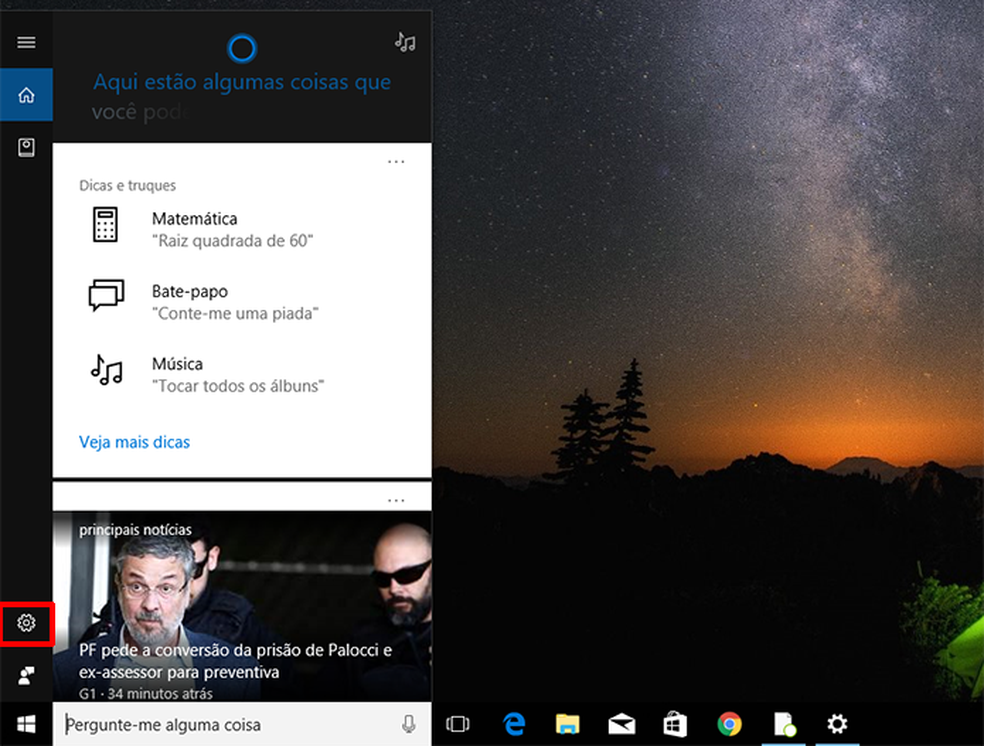Open the options menu on Dicas e truques card
984x746 pixels.
[396, 160]
